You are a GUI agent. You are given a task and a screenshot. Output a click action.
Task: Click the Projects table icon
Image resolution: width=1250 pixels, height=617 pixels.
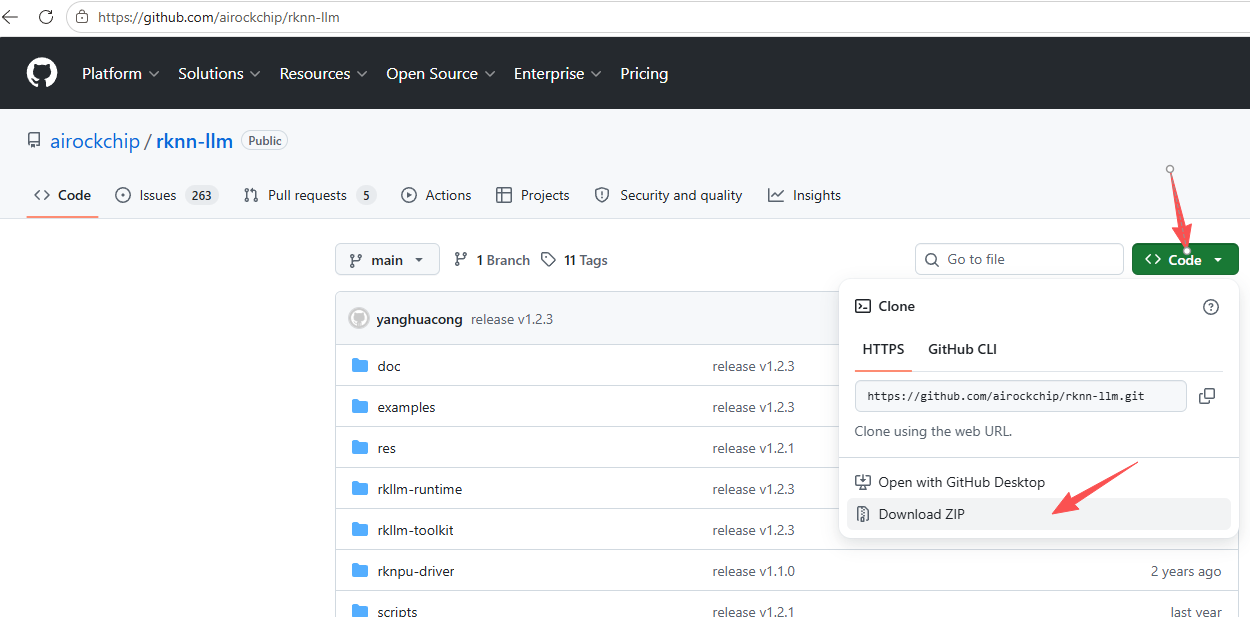point(504,195)
